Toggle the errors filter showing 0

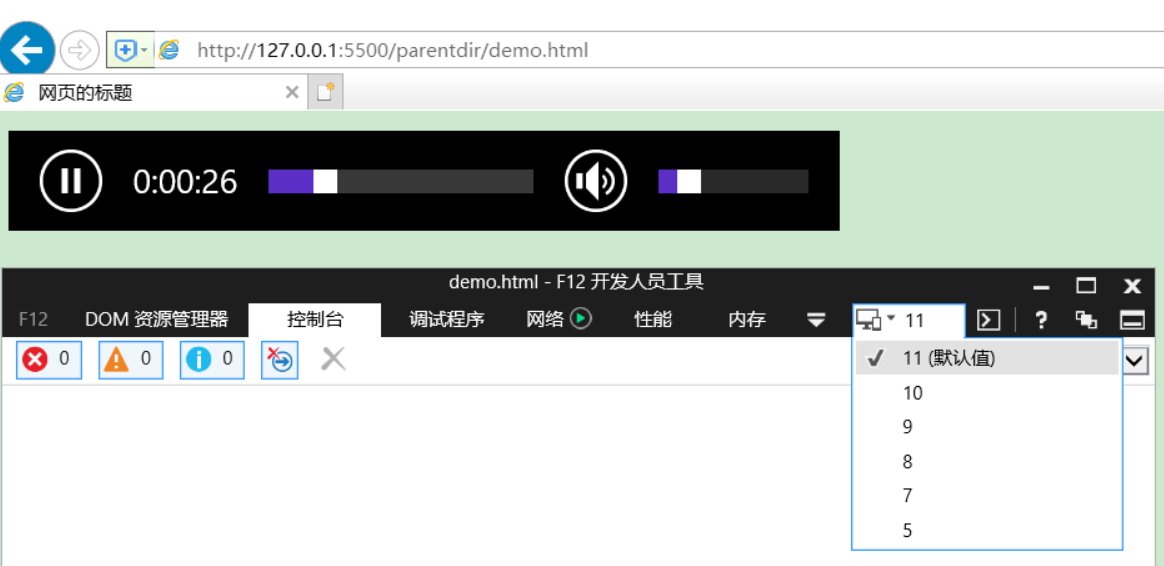[x=49, y=360]
